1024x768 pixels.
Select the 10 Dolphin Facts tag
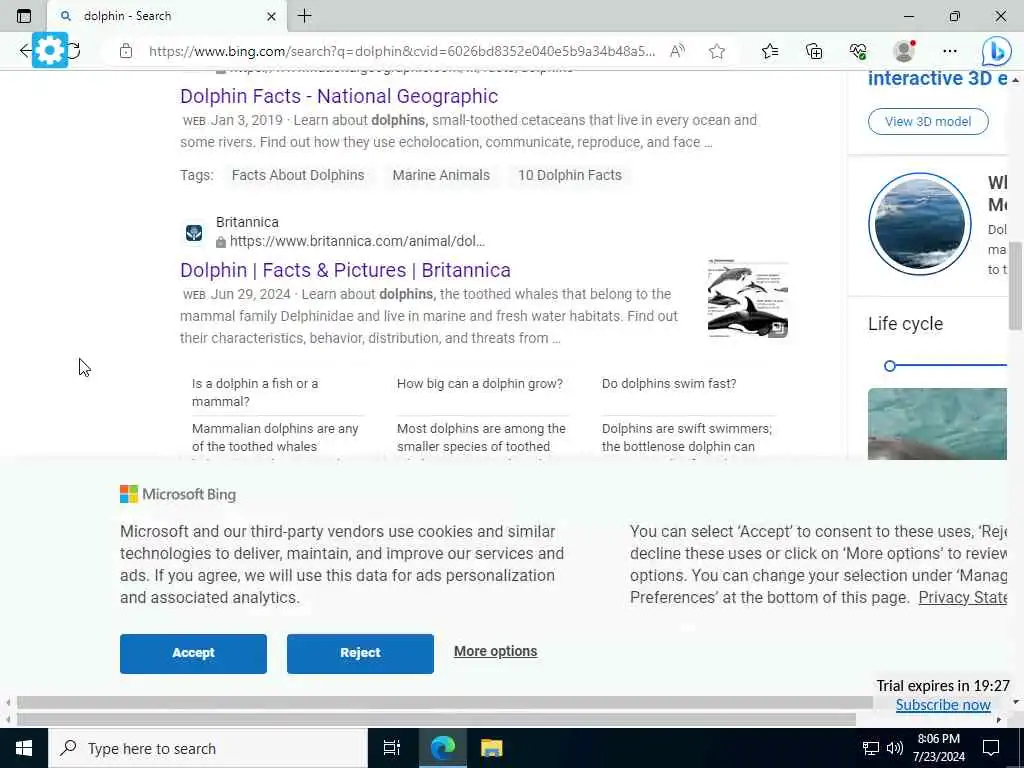tap(569, 175)
